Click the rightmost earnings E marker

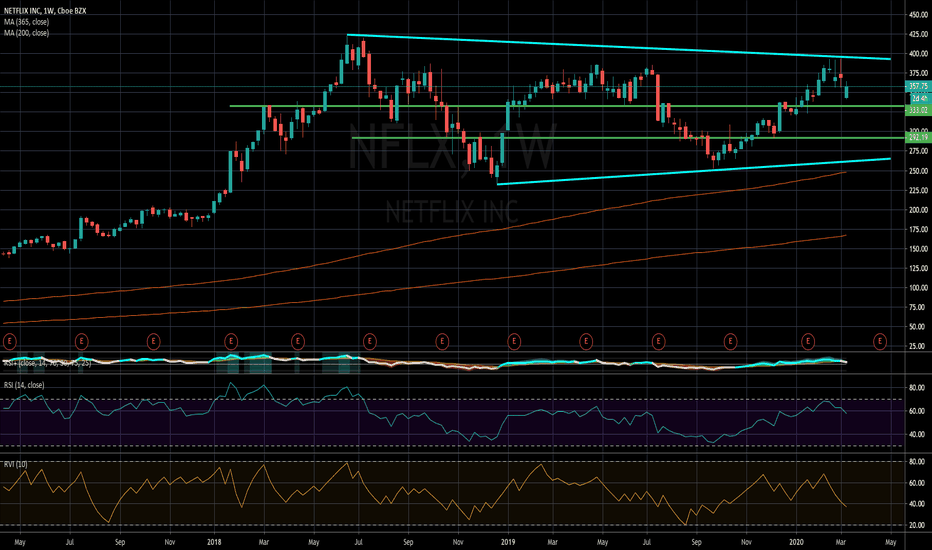[x=879, y=341]
